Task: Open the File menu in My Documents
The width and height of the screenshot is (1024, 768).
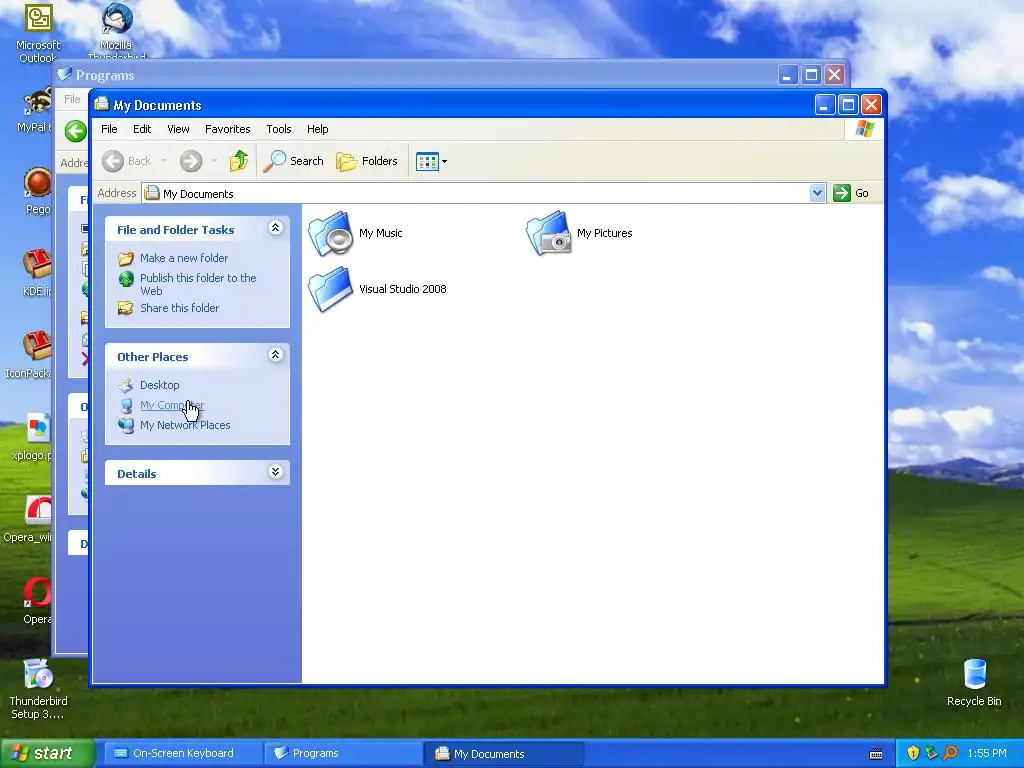Action: [x=109, y=129]
